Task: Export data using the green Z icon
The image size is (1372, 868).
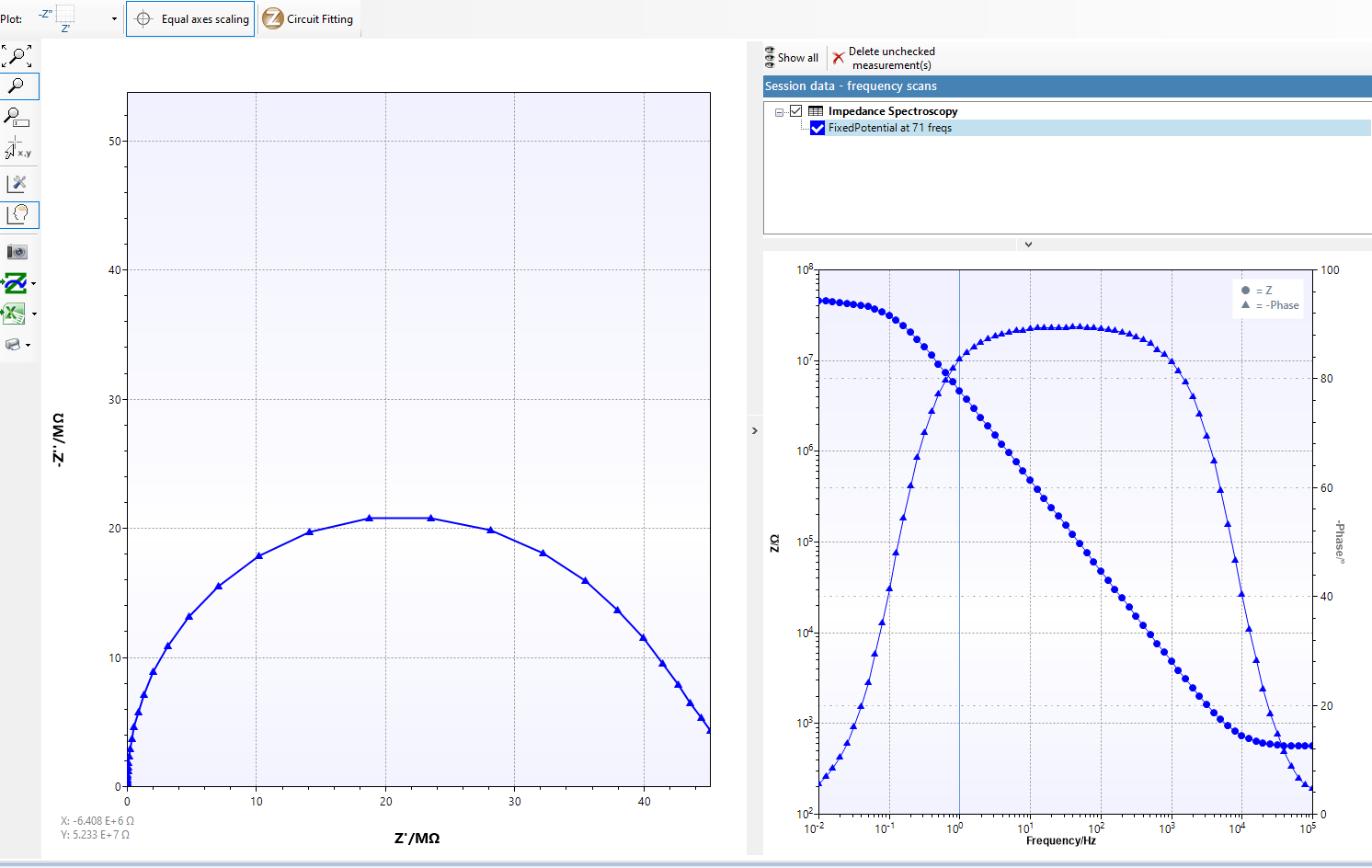Action: (x=16, y=283)
